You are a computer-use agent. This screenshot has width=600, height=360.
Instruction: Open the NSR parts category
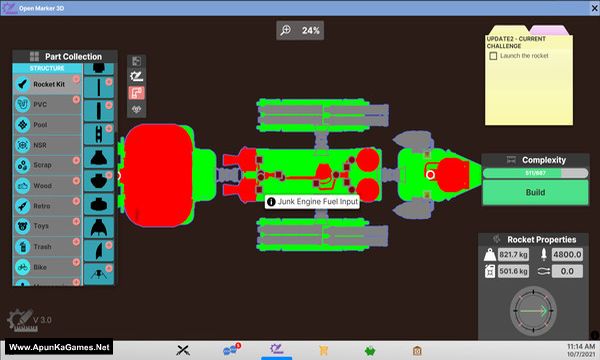point(47,145)
